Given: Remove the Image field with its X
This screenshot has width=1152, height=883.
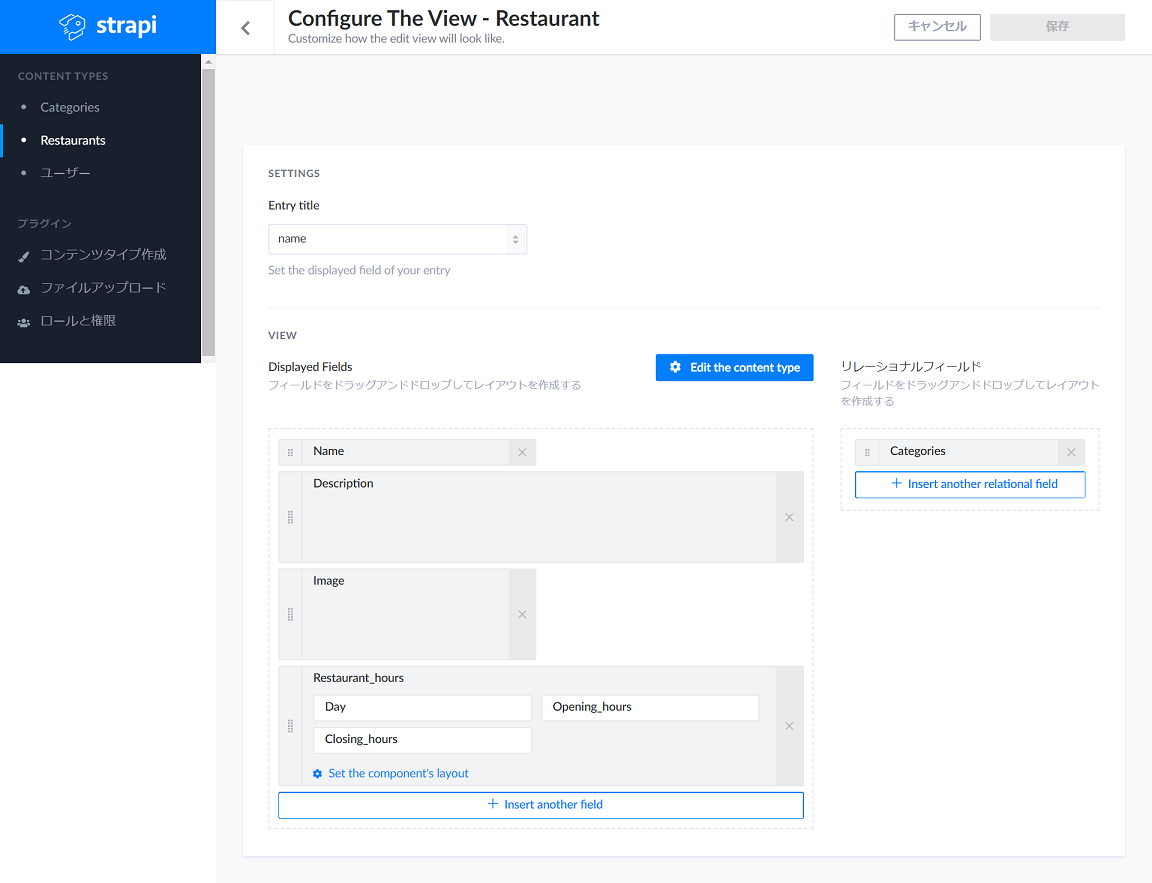Looking at the screenshot, I should 522,614.
